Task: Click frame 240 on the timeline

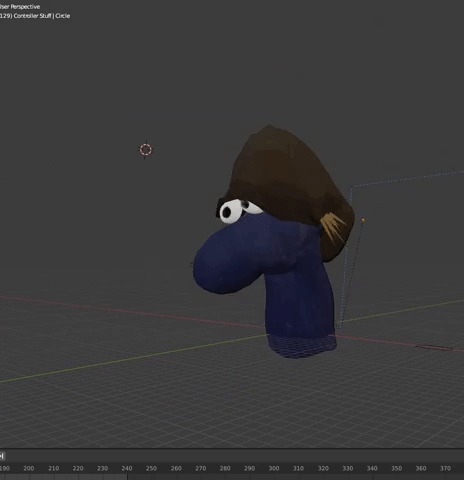Action: pos(127,468)
